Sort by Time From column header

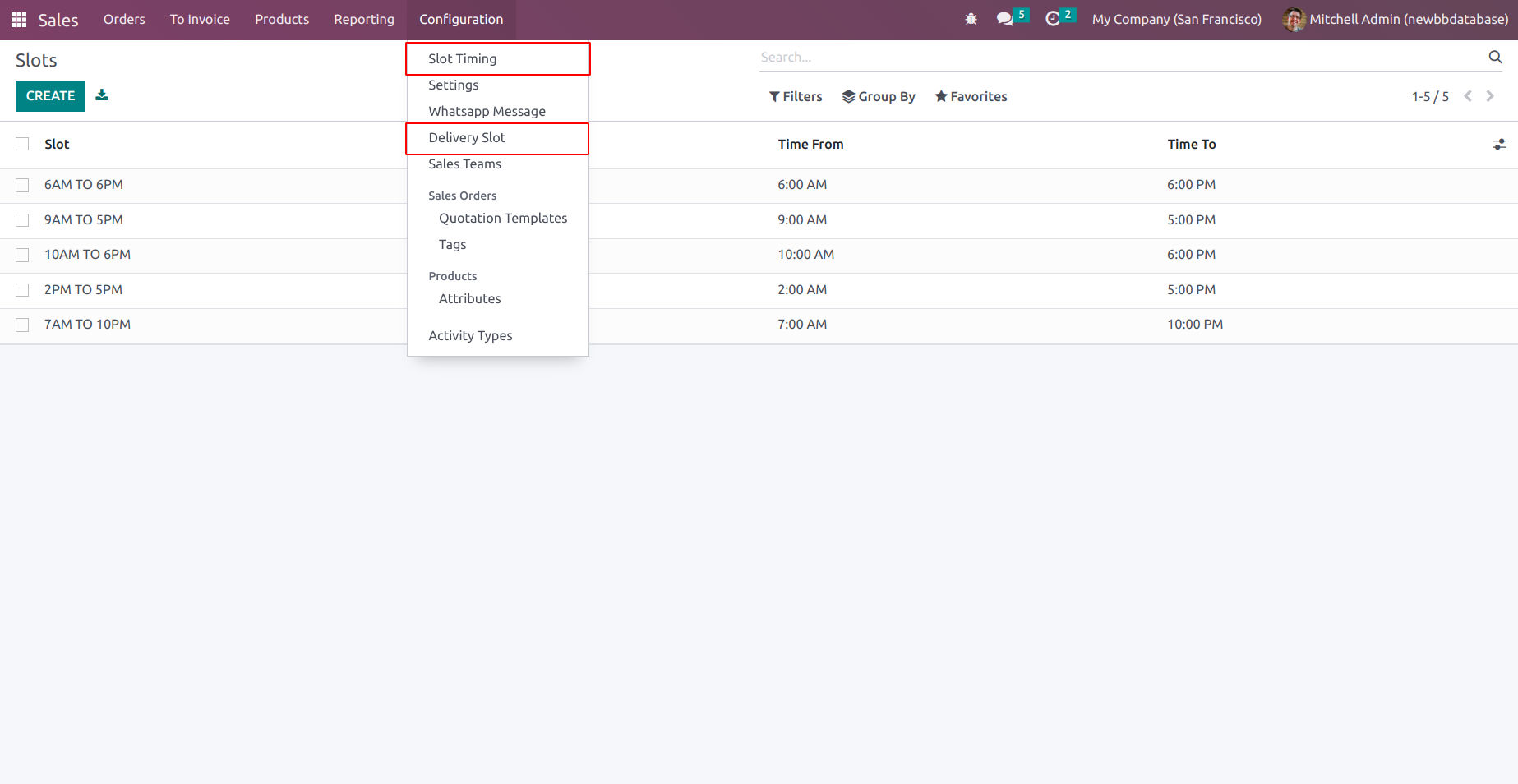pyautogui.click(x=810, y=144)
